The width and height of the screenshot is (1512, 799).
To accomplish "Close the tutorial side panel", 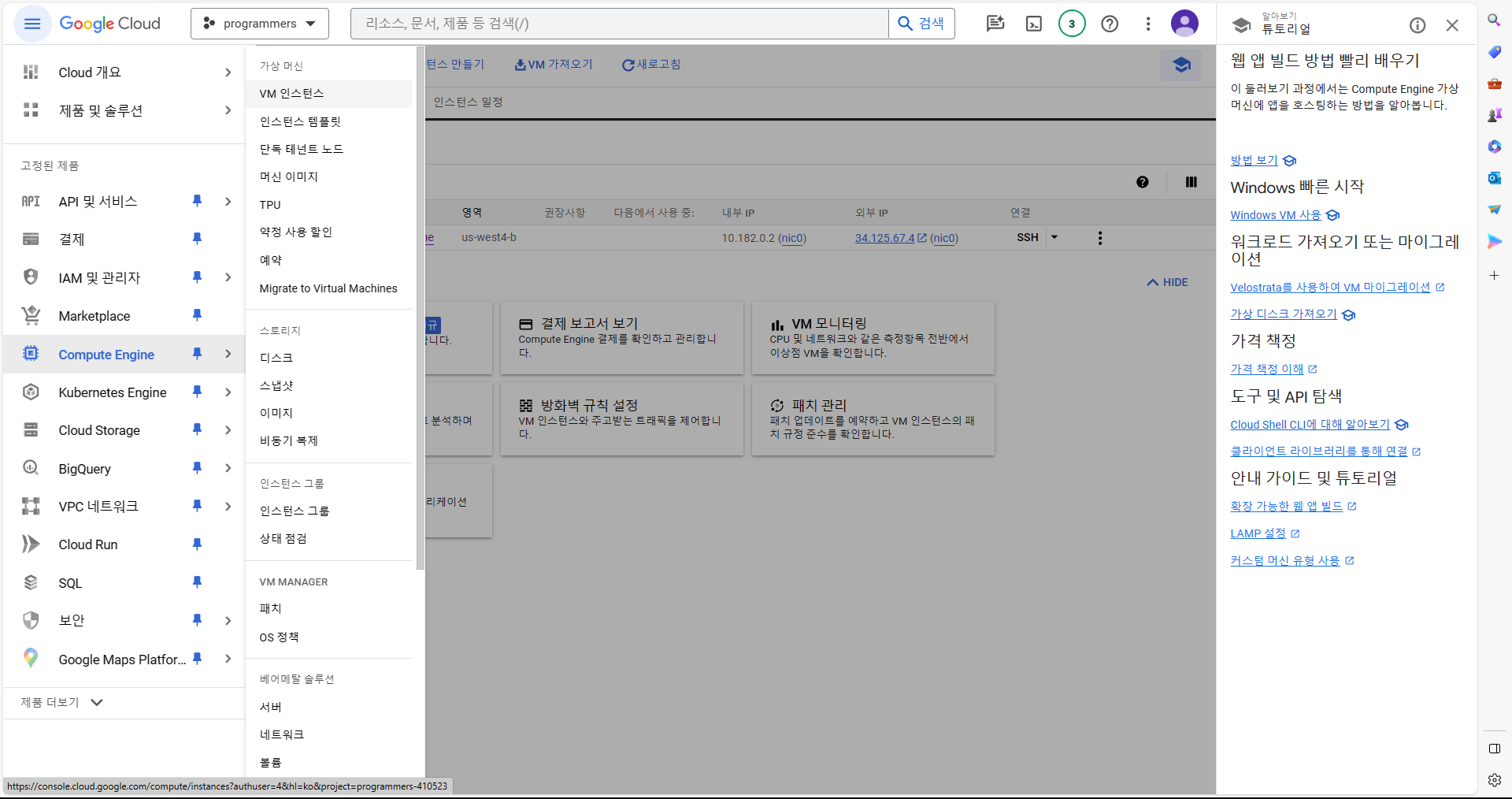I will (x=1452, y=25).
